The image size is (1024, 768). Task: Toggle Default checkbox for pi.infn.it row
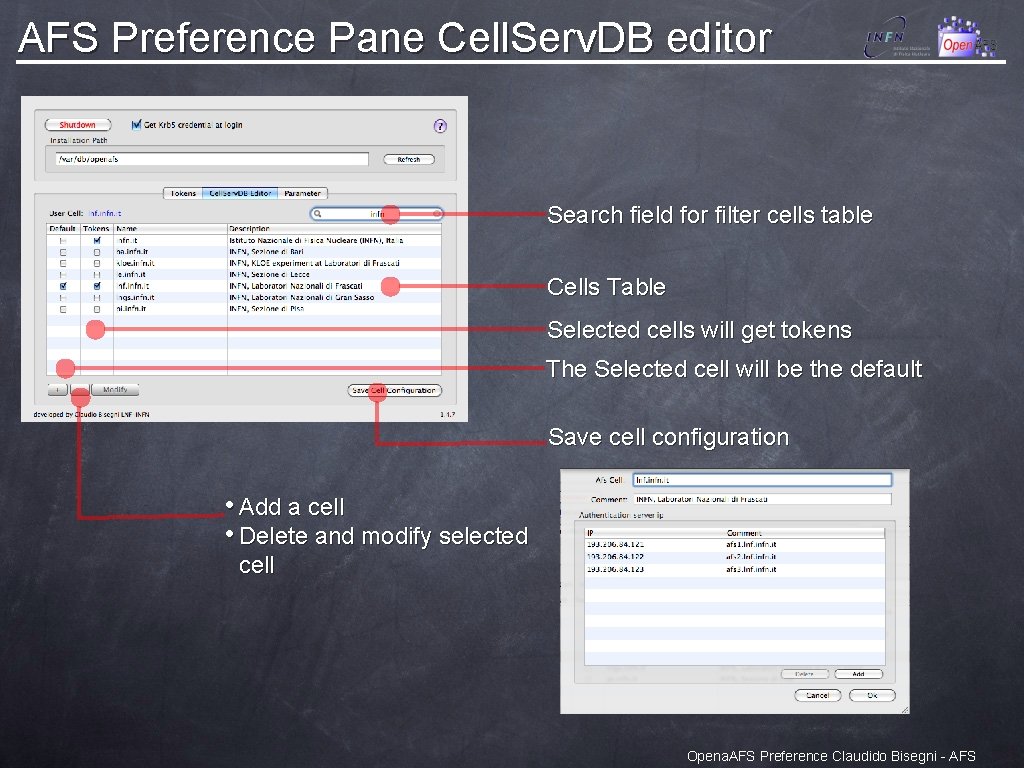point(63,309)
